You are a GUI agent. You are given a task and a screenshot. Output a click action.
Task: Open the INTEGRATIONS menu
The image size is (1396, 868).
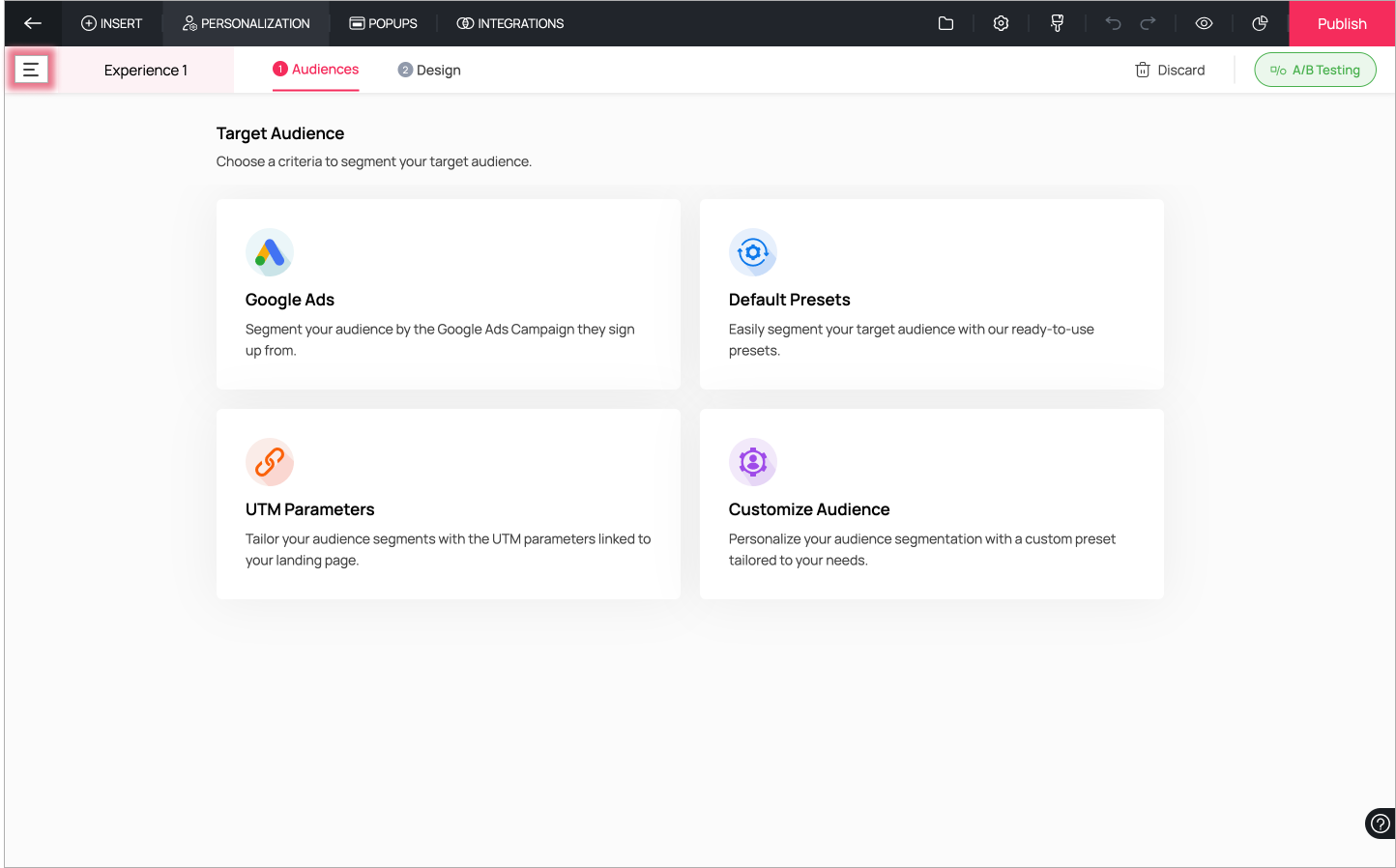click(x=509, y=23)
